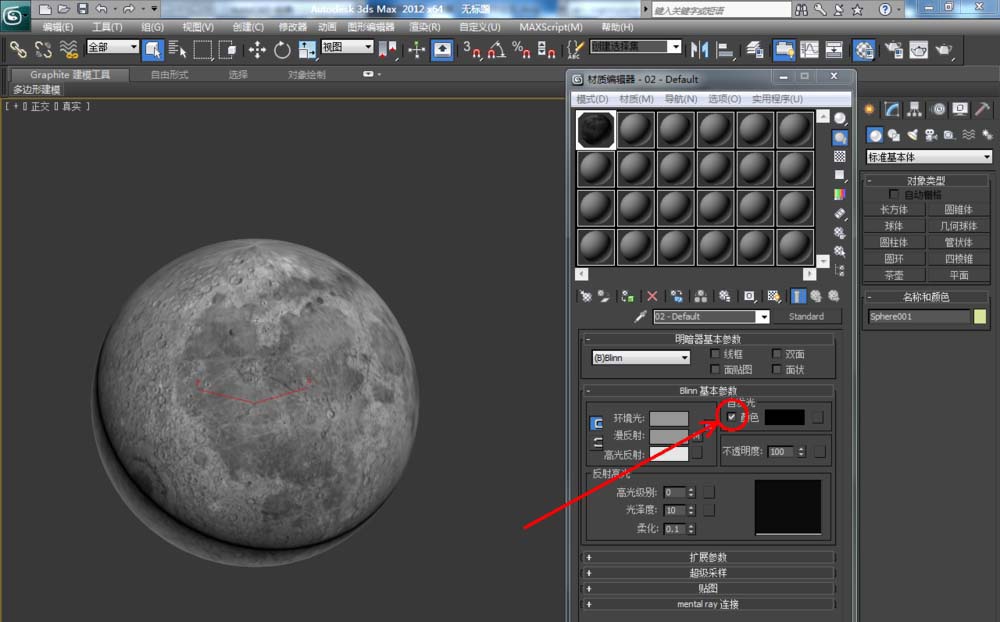Enable the 线框 wireframe checkbox

click(x=715, y=354)
